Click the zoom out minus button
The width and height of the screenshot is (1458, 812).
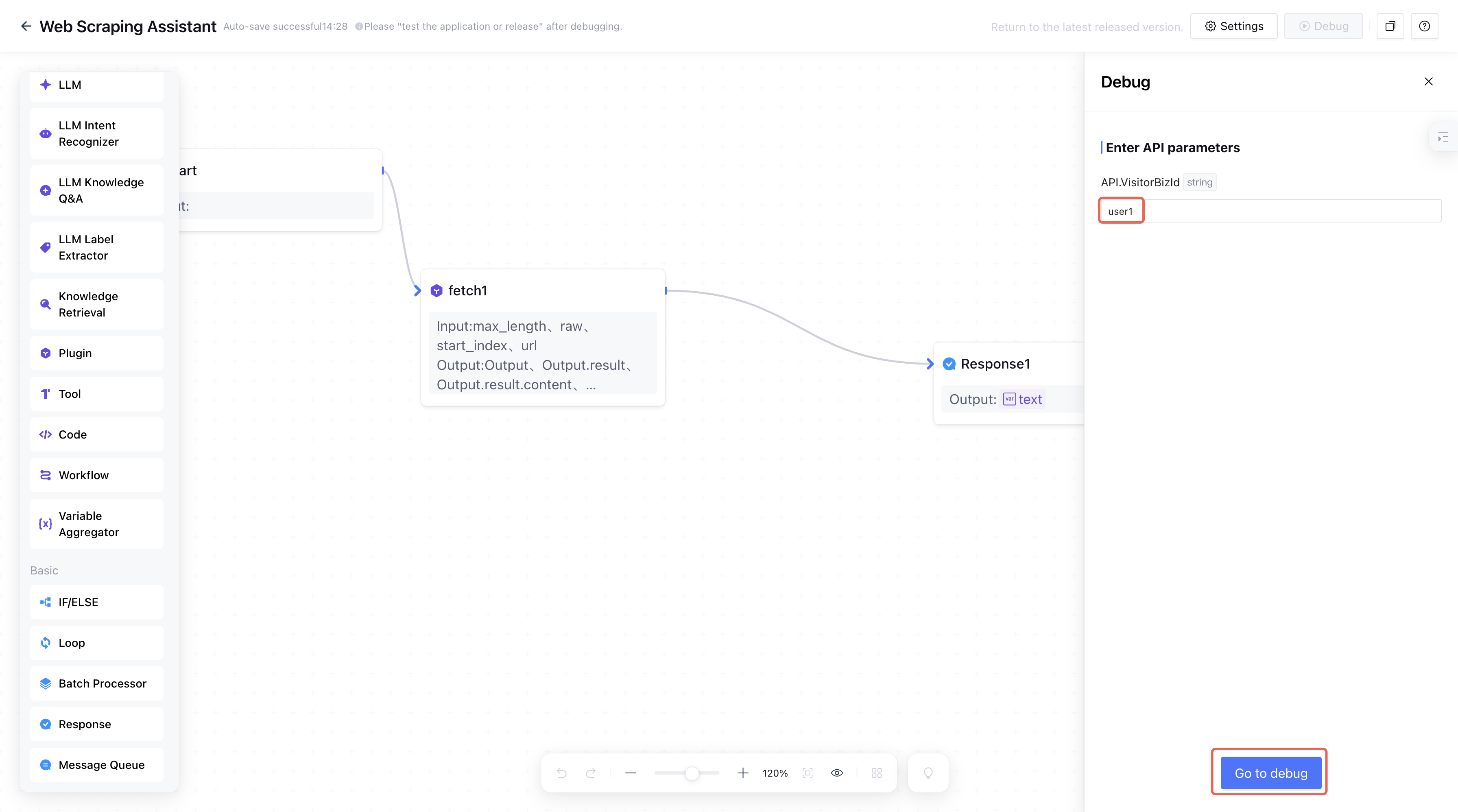[x=631, y=773]
